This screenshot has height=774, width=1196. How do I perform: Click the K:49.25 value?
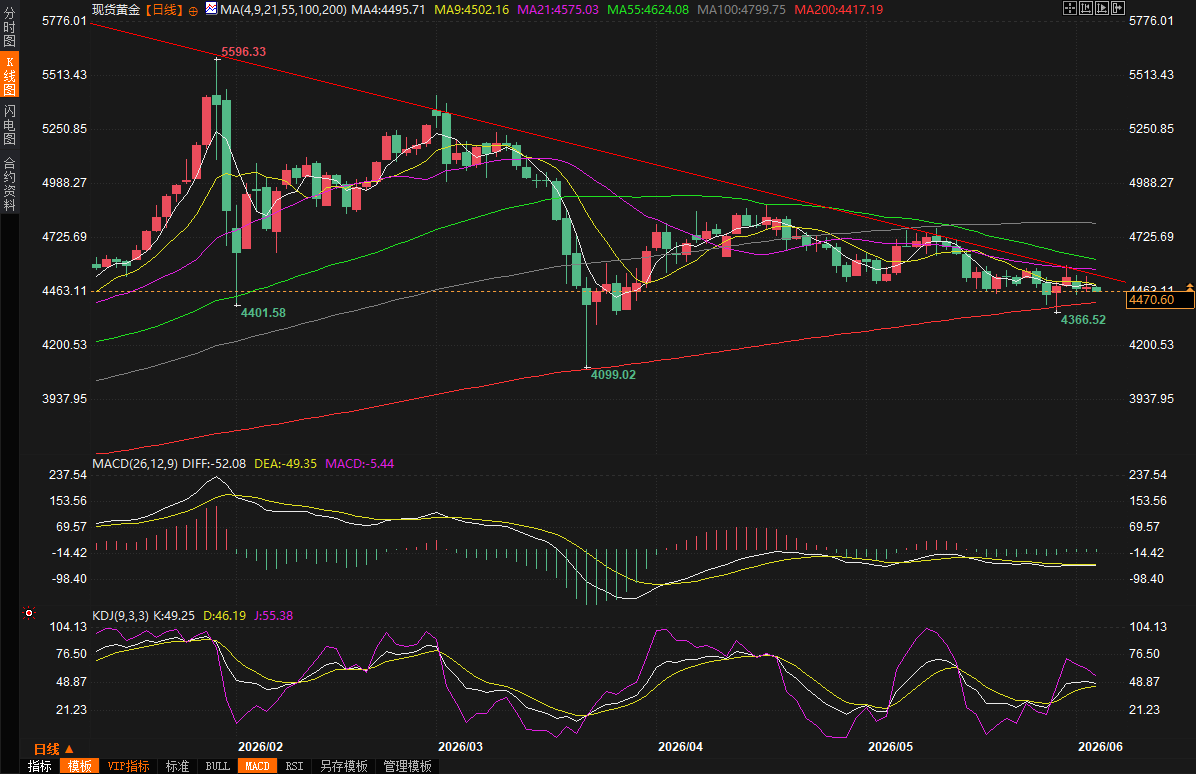(174, 615)
